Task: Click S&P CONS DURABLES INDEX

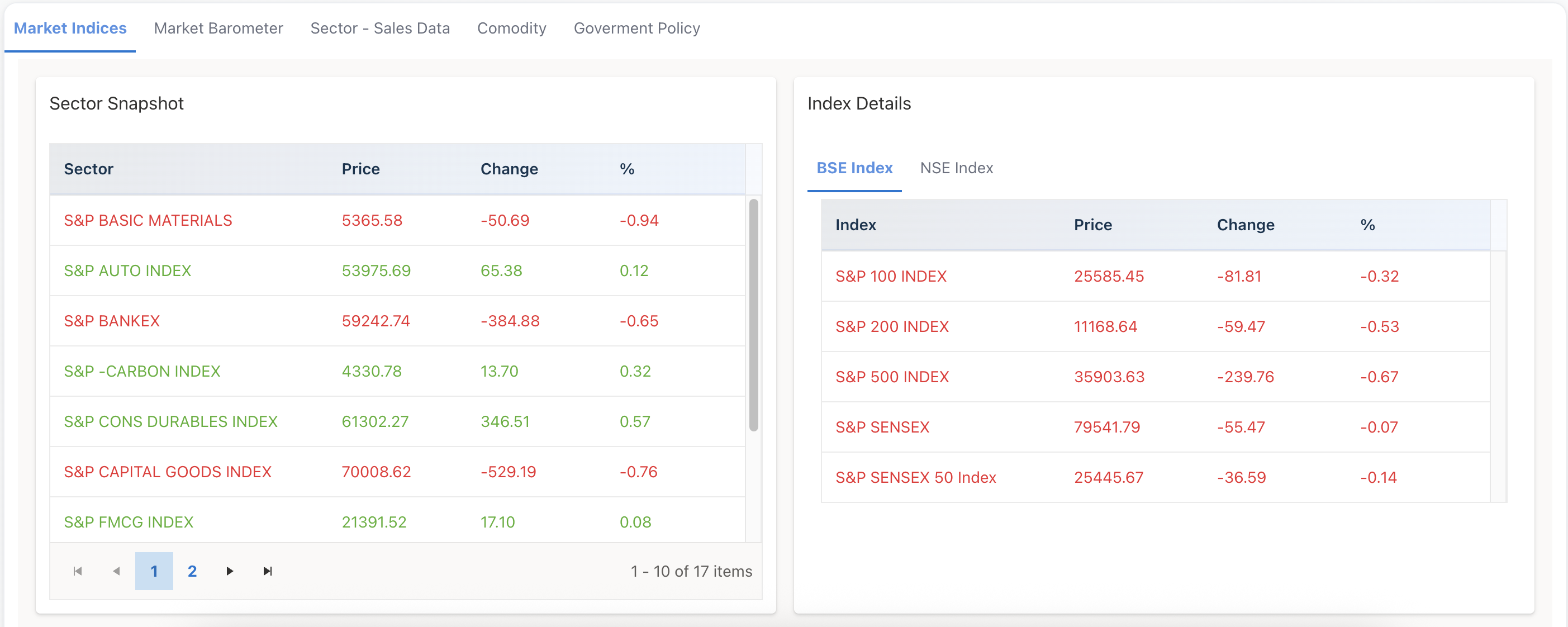Action: [170, 422]
